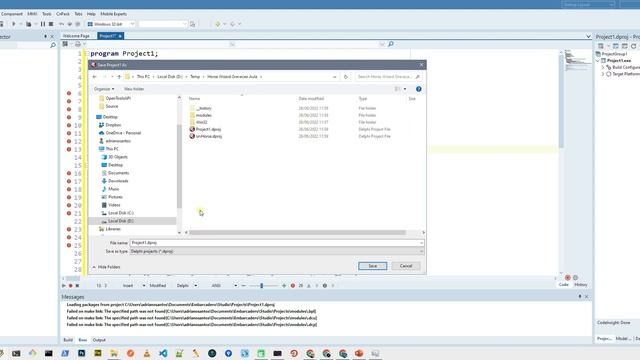Viewport: 640px width, 360px height.
Task: Select Project1.dproj file in the list
Action: point(208,129)
